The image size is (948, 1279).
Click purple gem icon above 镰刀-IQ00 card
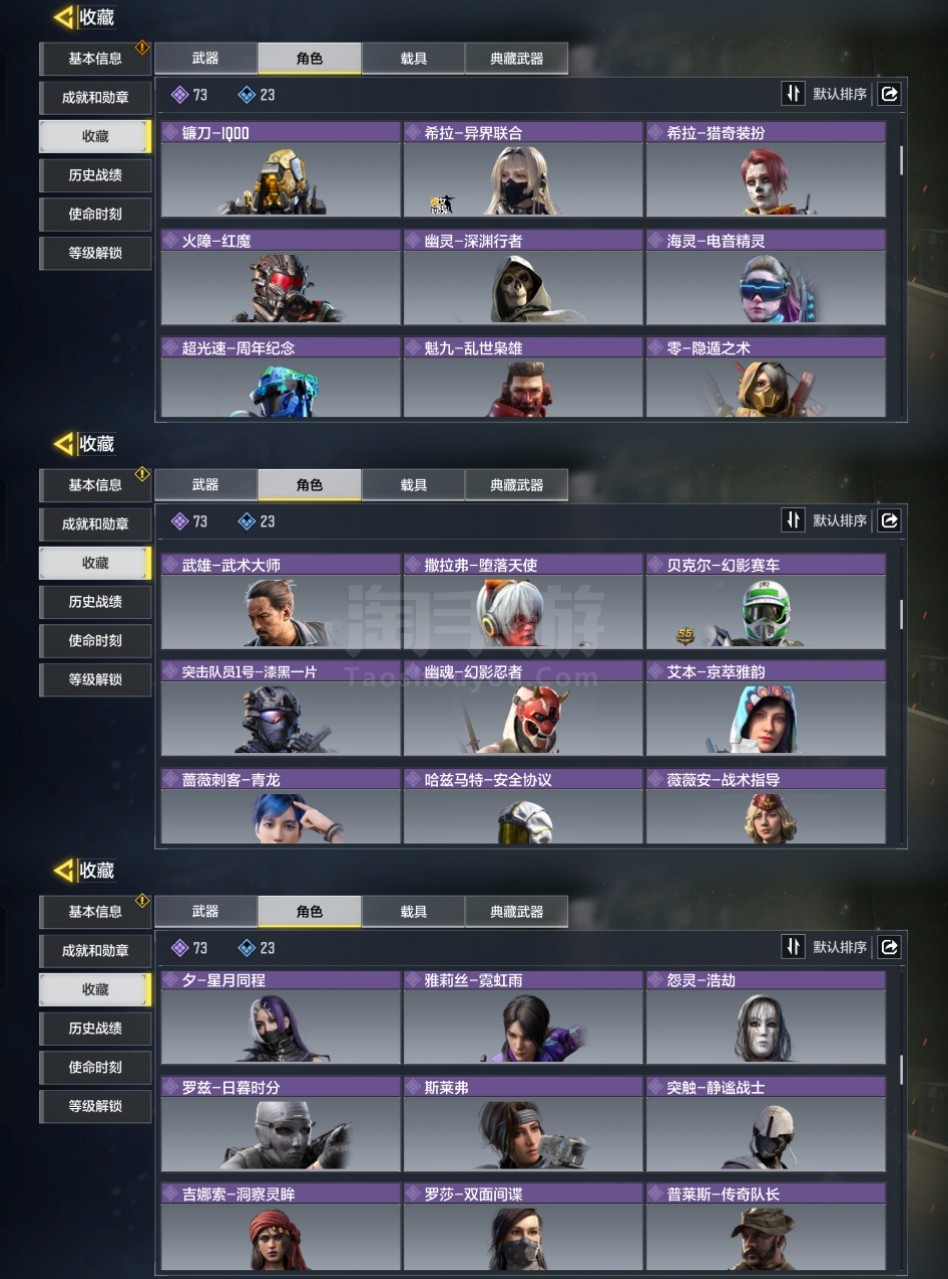click(x=179, y=94)
